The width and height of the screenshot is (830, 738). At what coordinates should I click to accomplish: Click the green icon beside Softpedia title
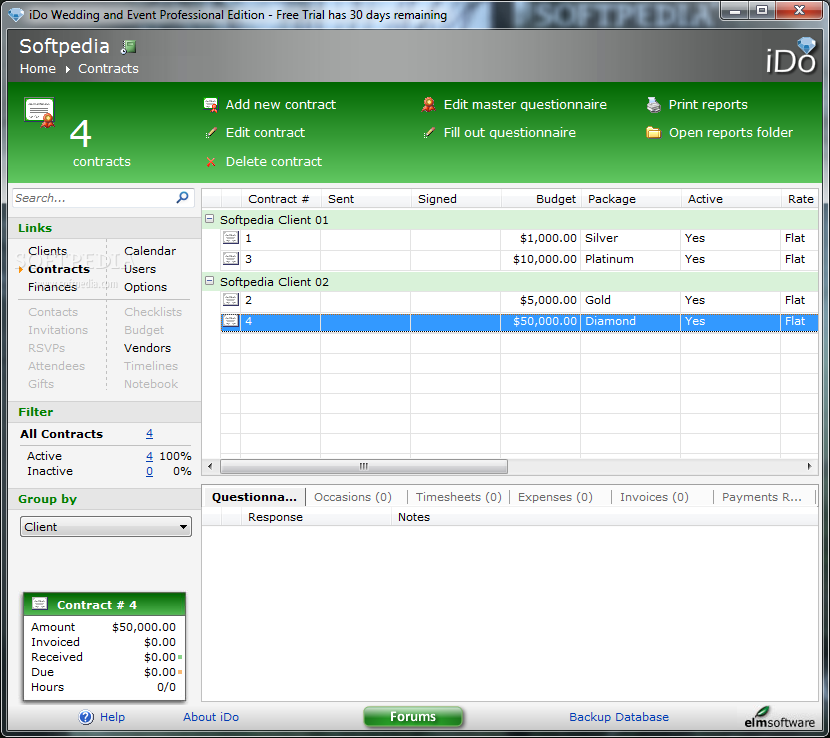tap(129, 47)
